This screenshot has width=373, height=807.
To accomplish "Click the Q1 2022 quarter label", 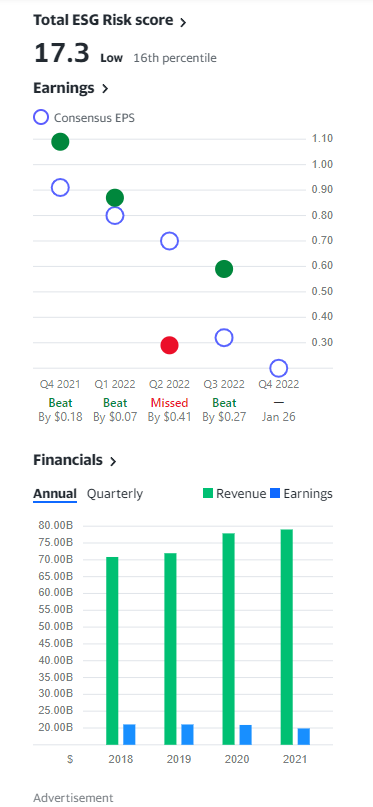I will click(115, 384).
